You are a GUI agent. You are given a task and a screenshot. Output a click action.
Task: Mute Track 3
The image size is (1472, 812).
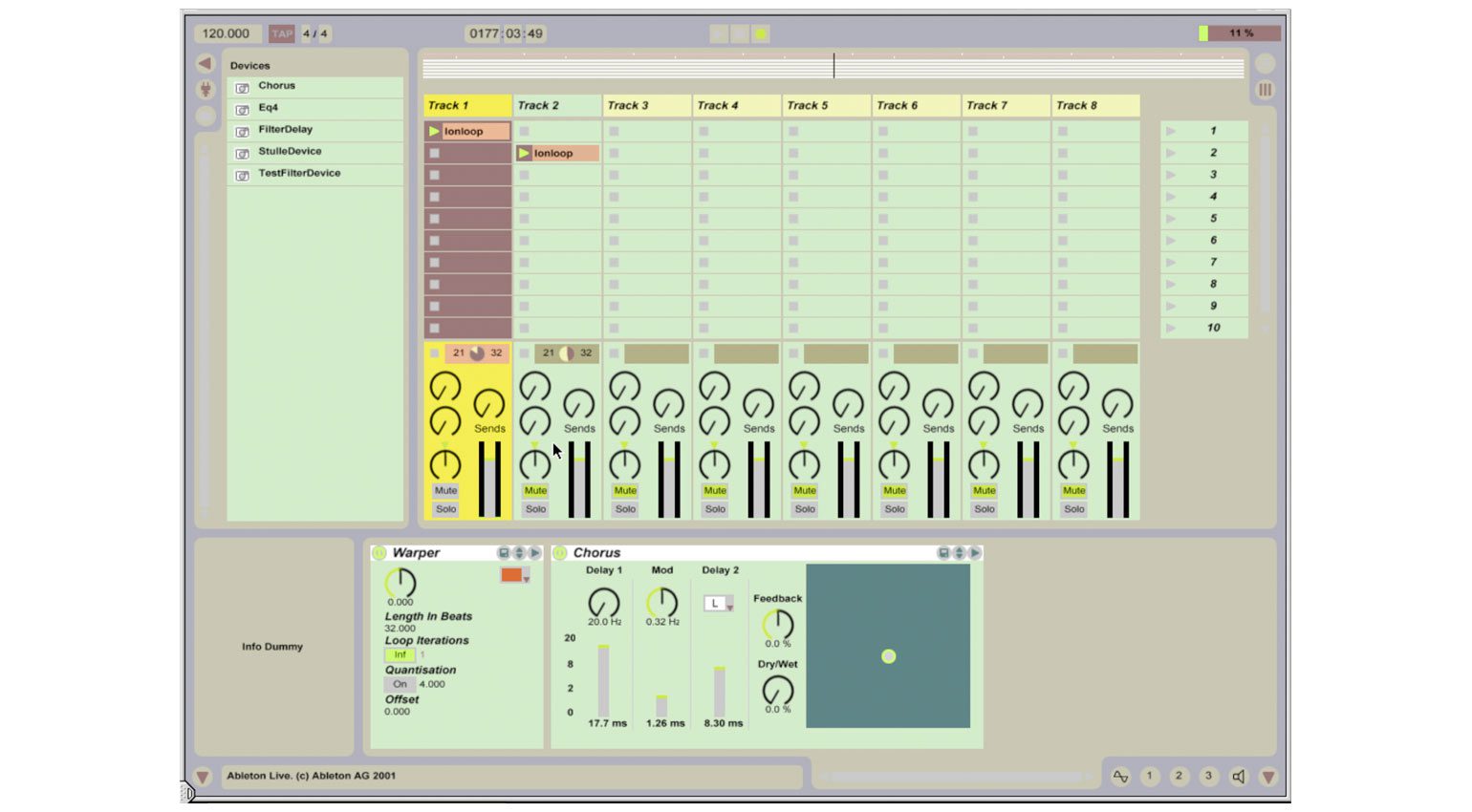(625, 491)
